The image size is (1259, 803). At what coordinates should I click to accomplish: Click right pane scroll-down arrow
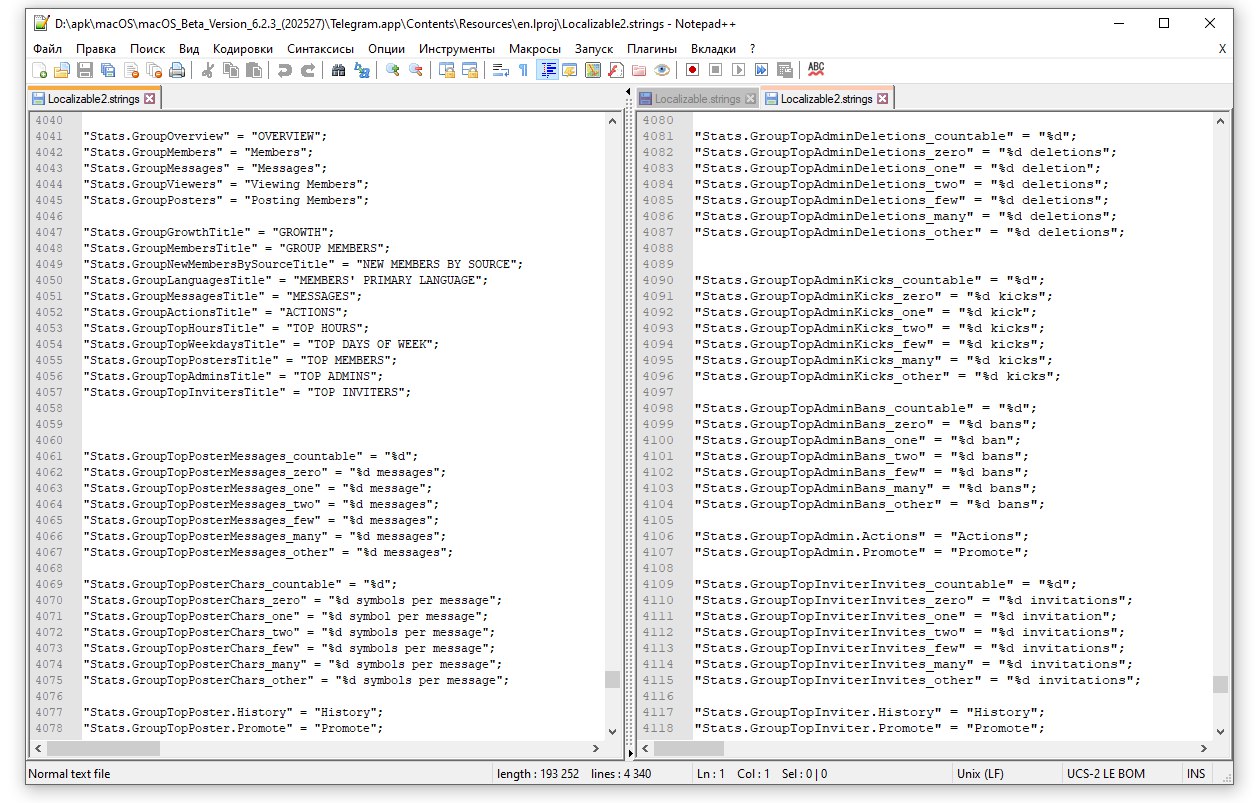coord(1220,731)
